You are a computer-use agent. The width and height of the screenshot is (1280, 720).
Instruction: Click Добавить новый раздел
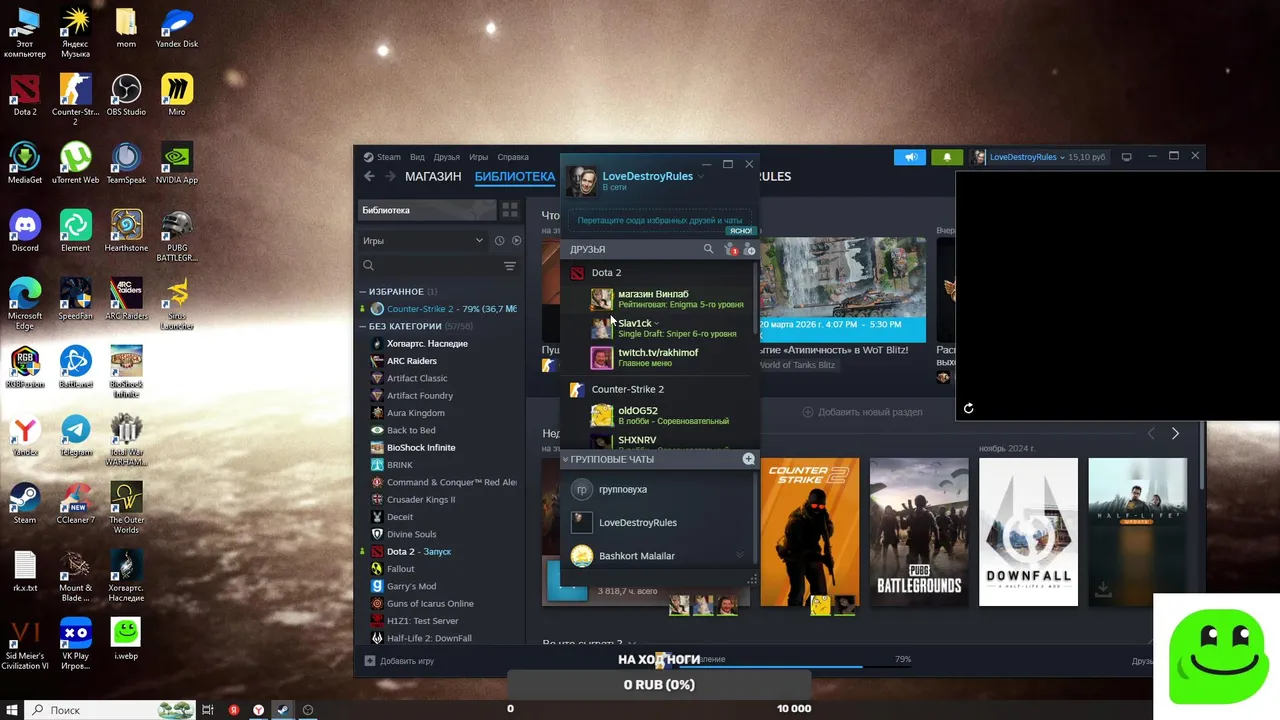(x=861, y=412)
